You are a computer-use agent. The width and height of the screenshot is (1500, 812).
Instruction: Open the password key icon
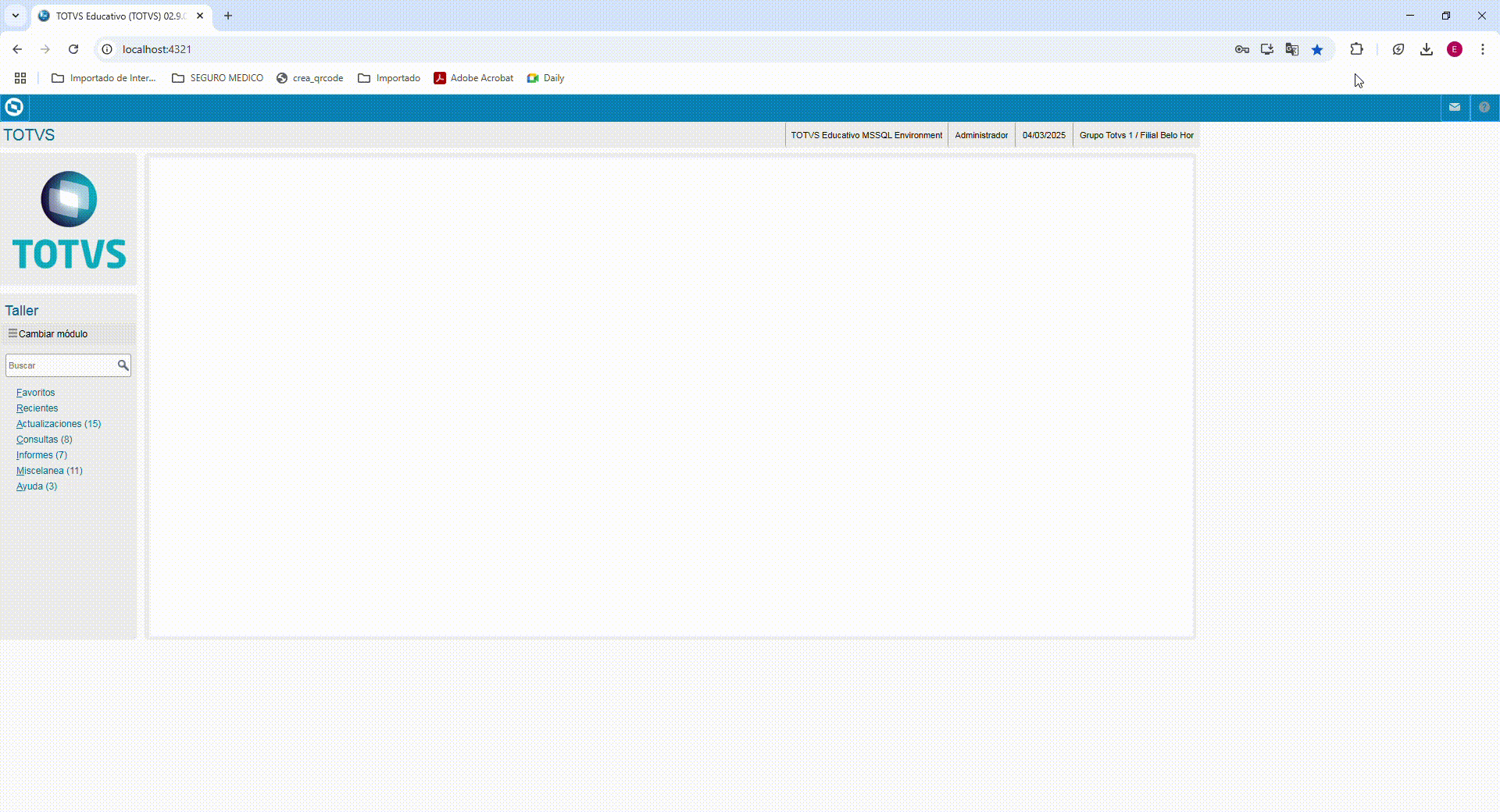[x=1242, y=49]
